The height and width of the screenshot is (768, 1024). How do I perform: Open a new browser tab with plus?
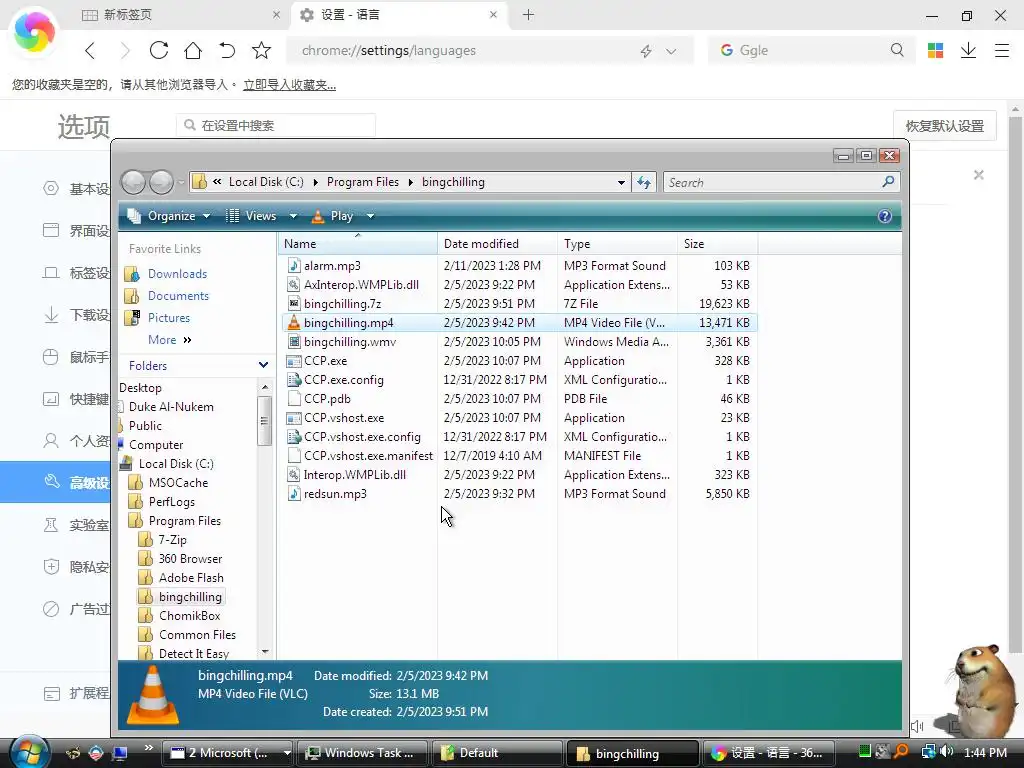pos(528,14)
